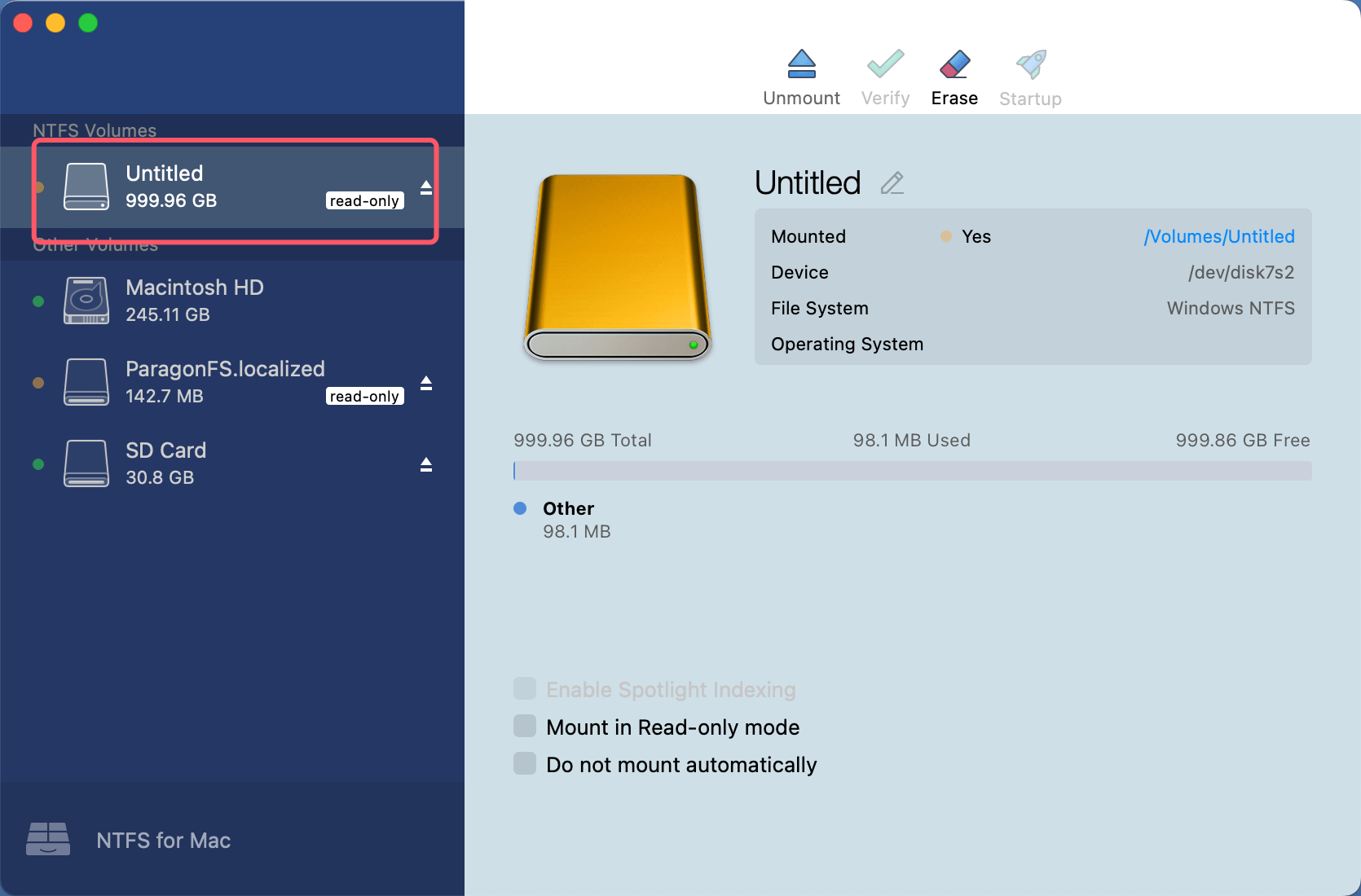
Task: Eject the ParagonFS.localized volume
Action: pos(425,384)
